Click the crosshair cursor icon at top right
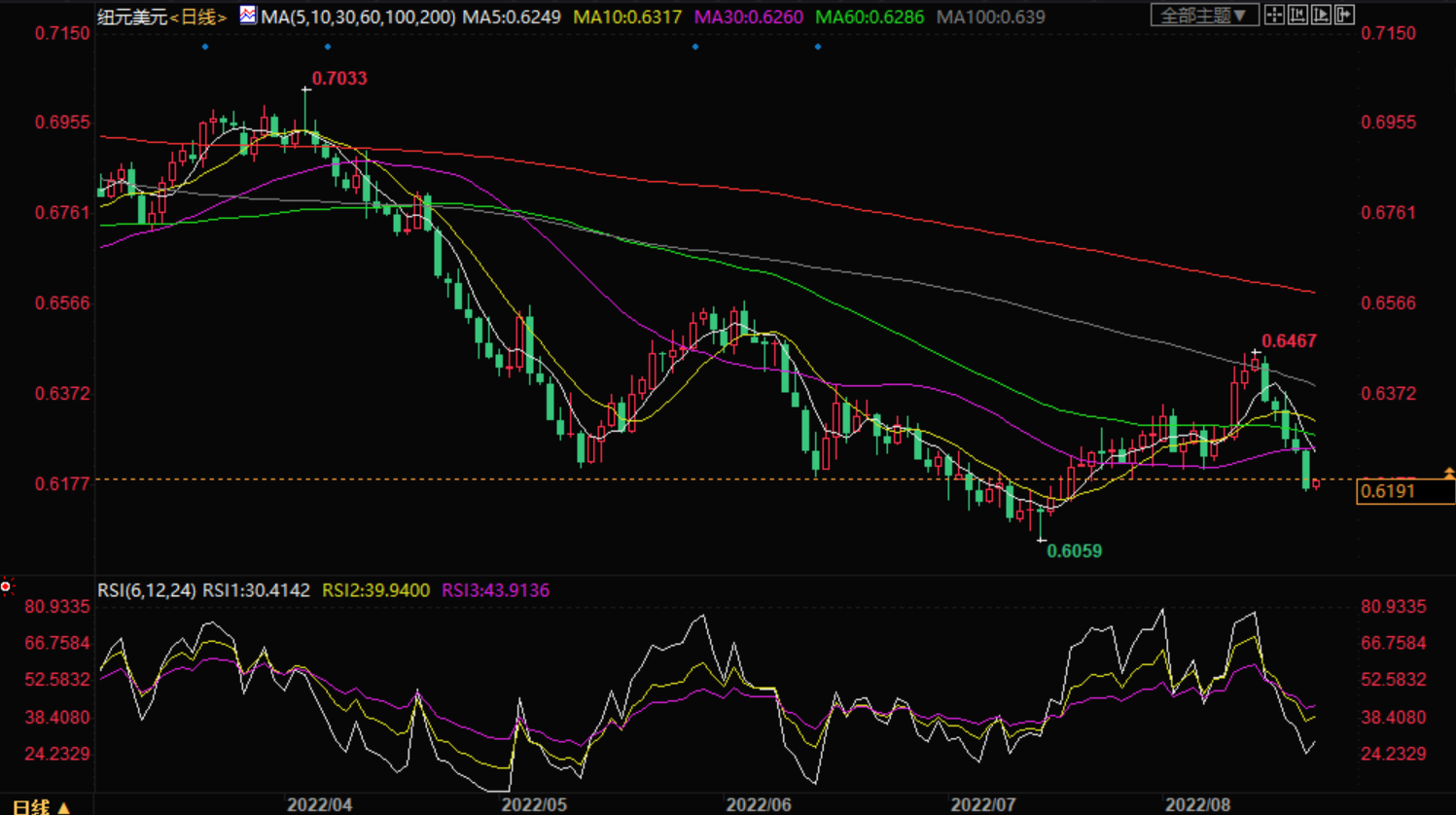Screen dimensions: 1456x815 1274,15
